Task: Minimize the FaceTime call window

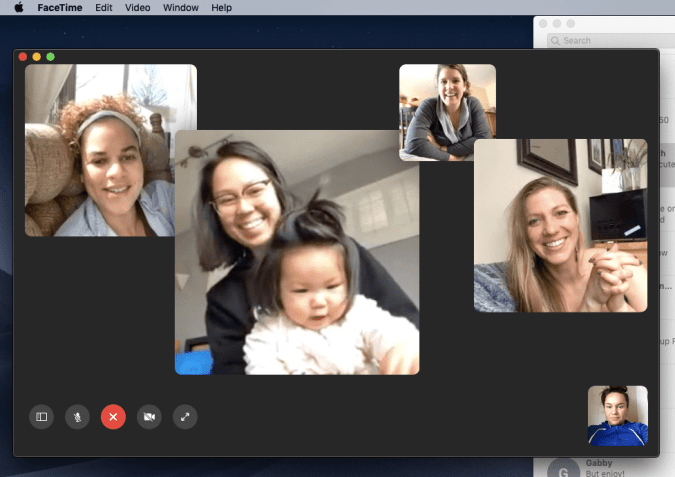Action: pos(37,57)
